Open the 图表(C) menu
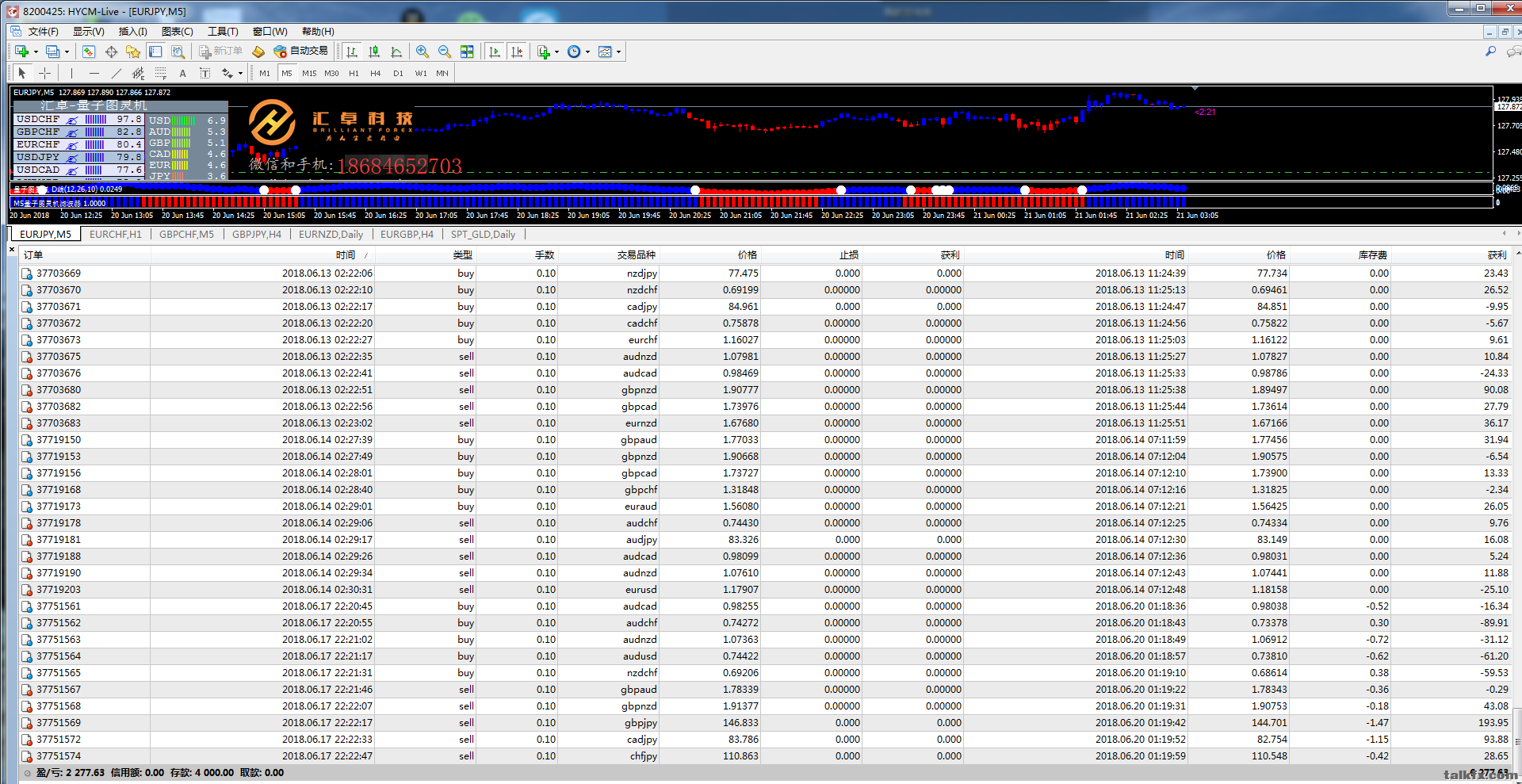1522x784 pixels. (x=178, y=32)
